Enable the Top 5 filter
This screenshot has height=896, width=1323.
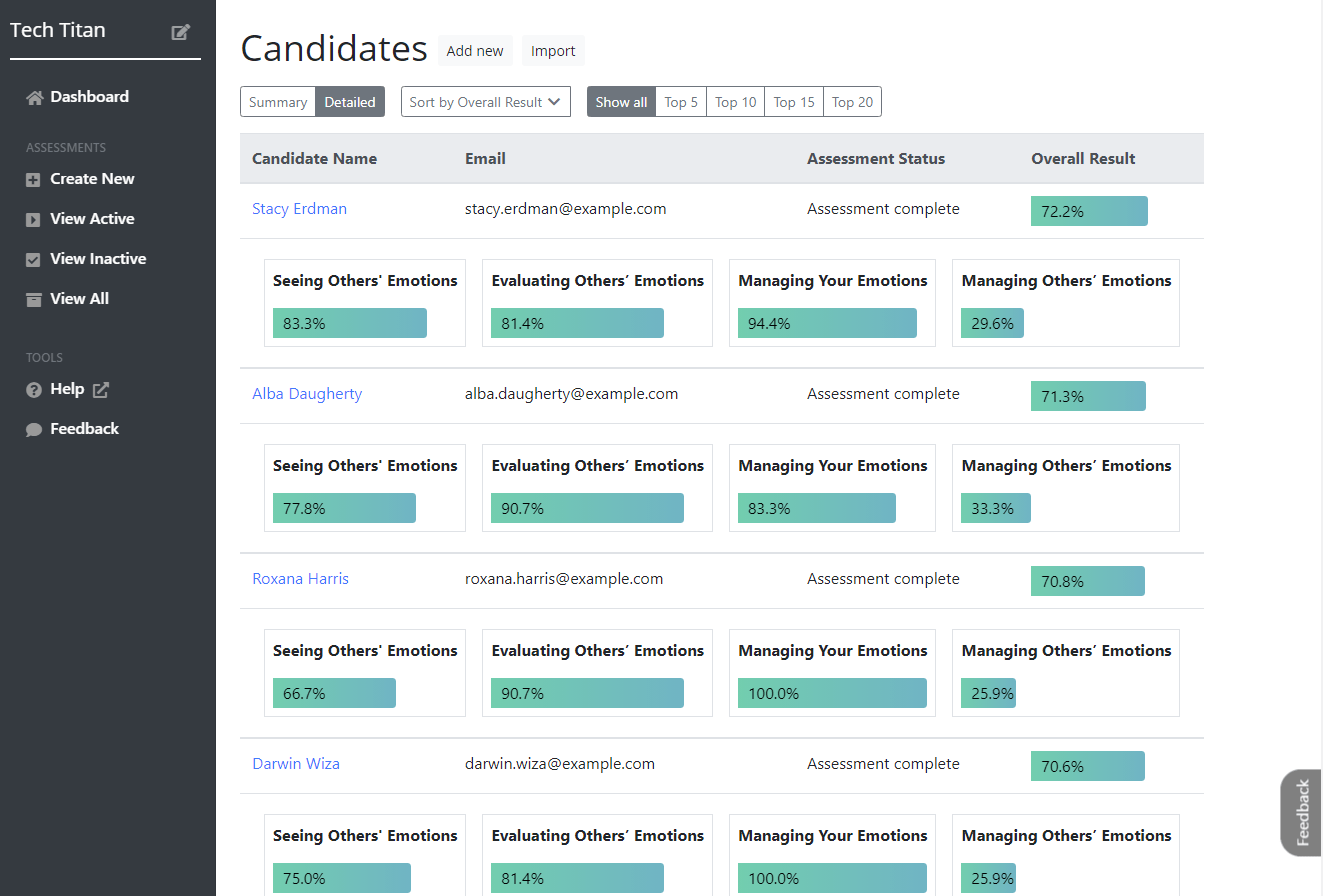(x=680, y=101)
